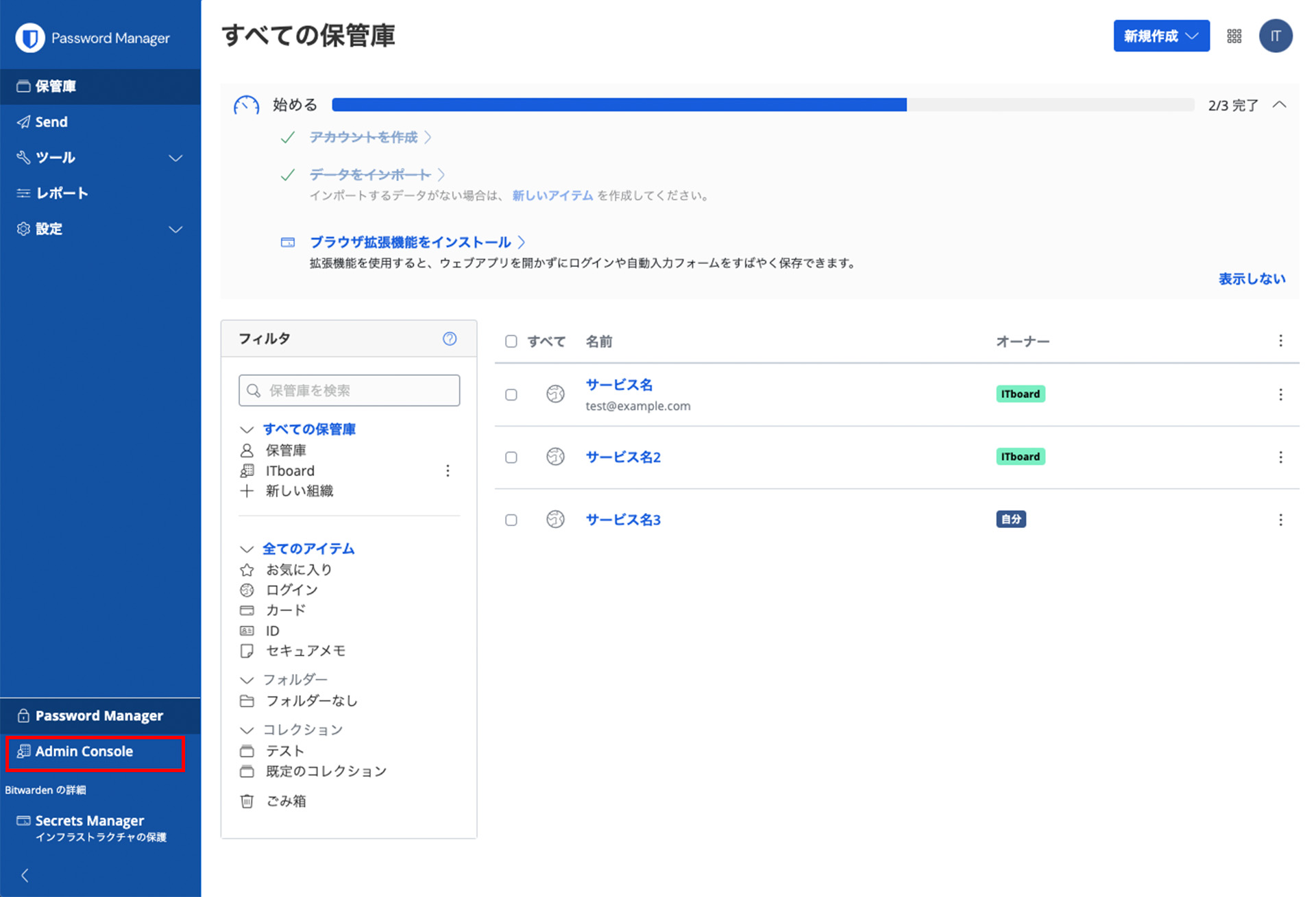Check the すべて select-all checkbox
1316x897 pixels.
click(511, 342)
